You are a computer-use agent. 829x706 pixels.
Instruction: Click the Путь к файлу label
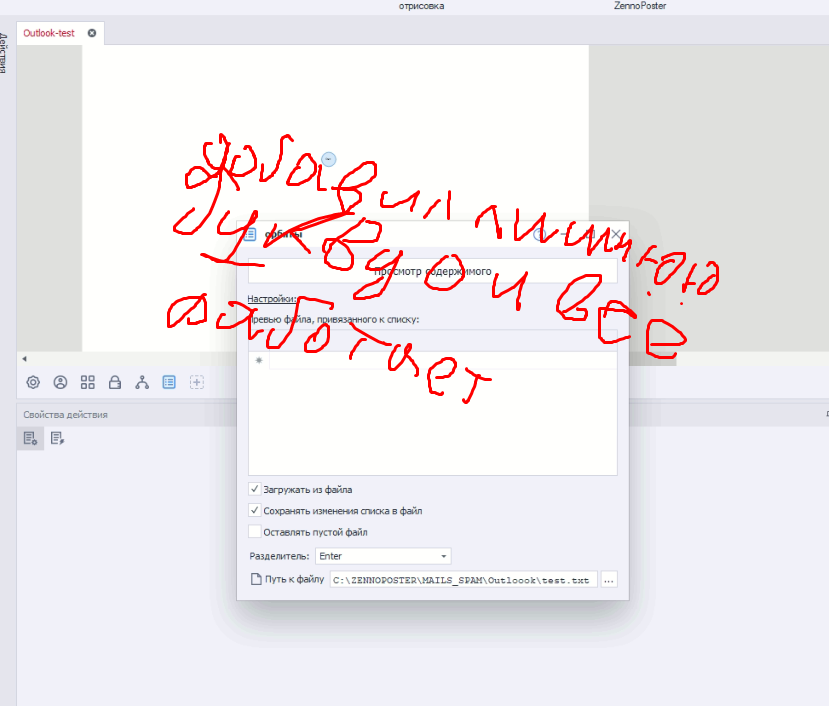pos(294,579)
